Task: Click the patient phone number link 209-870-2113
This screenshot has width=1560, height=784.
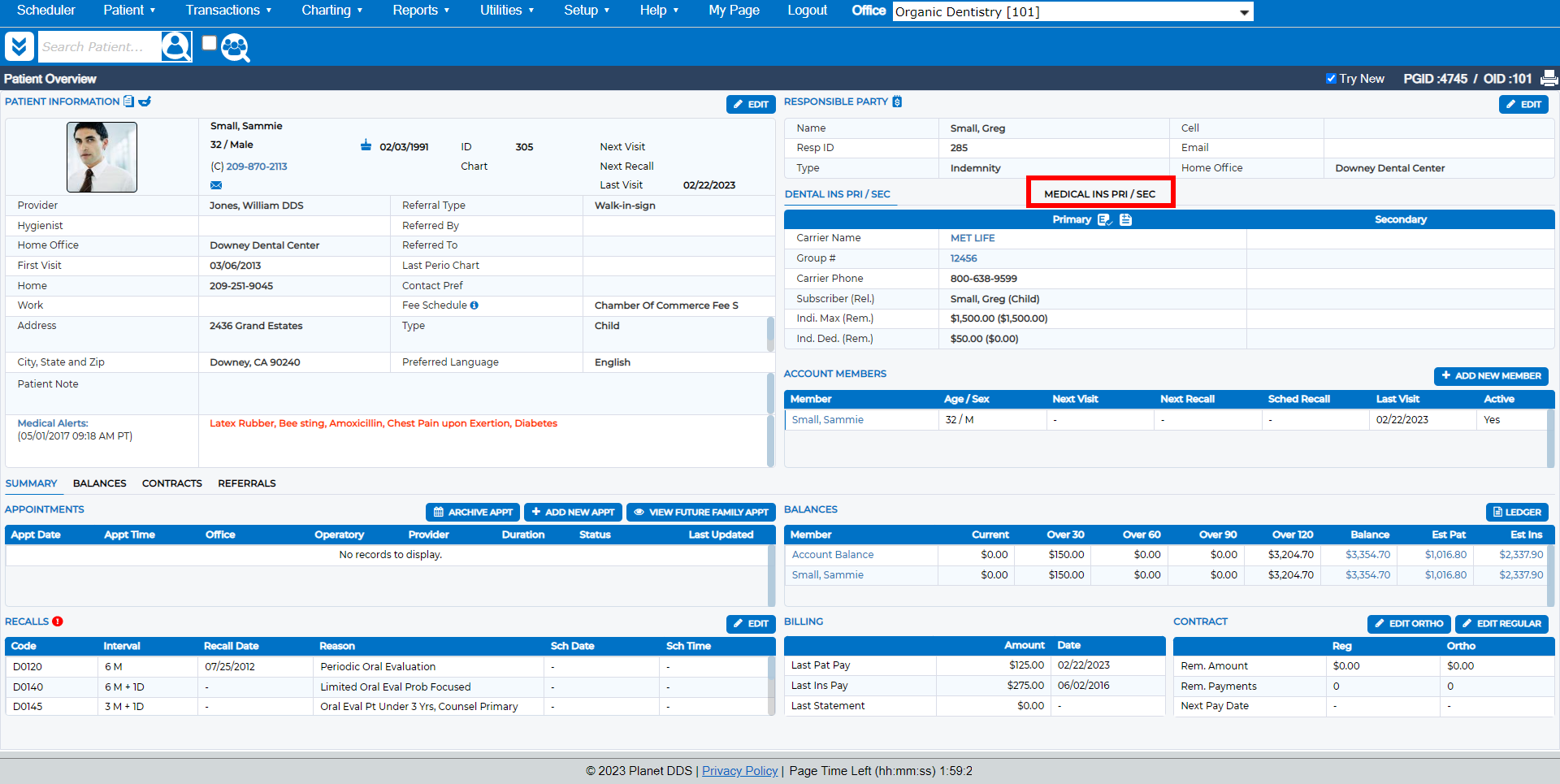Action: point(256,167)
